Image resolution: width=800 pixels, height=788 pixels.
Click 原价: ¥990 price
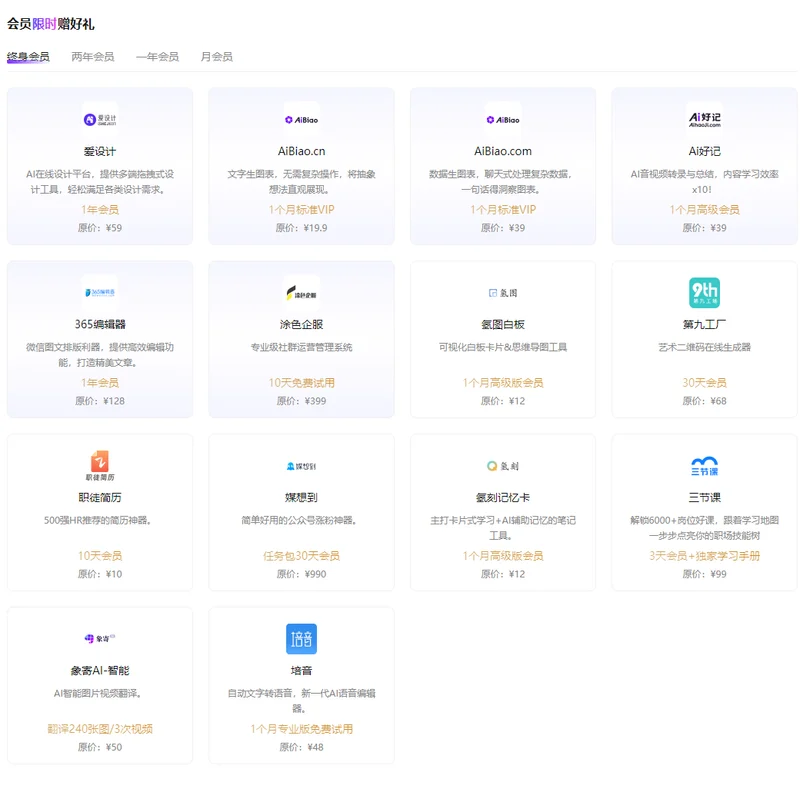(x=301, y=574)
